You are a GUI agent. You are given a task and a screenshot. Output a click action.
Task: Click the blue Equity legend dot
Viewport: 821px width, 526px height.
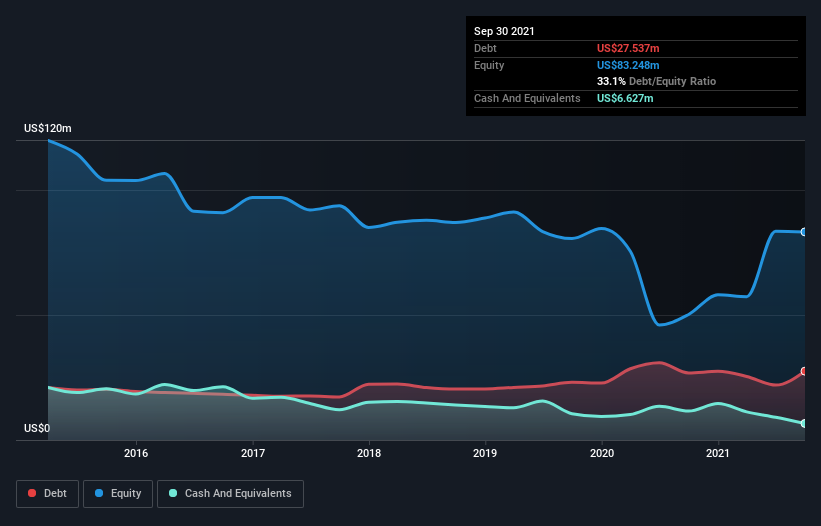pyautogui.click(x=99, y=493)
